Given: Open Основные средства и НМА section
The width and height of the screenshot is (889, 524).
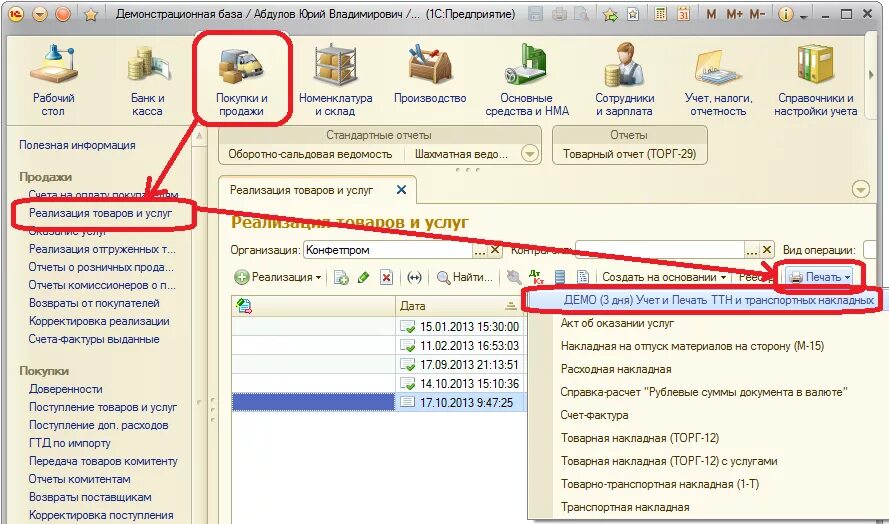Looking at the screenshot, I should [x=527, y=79].
